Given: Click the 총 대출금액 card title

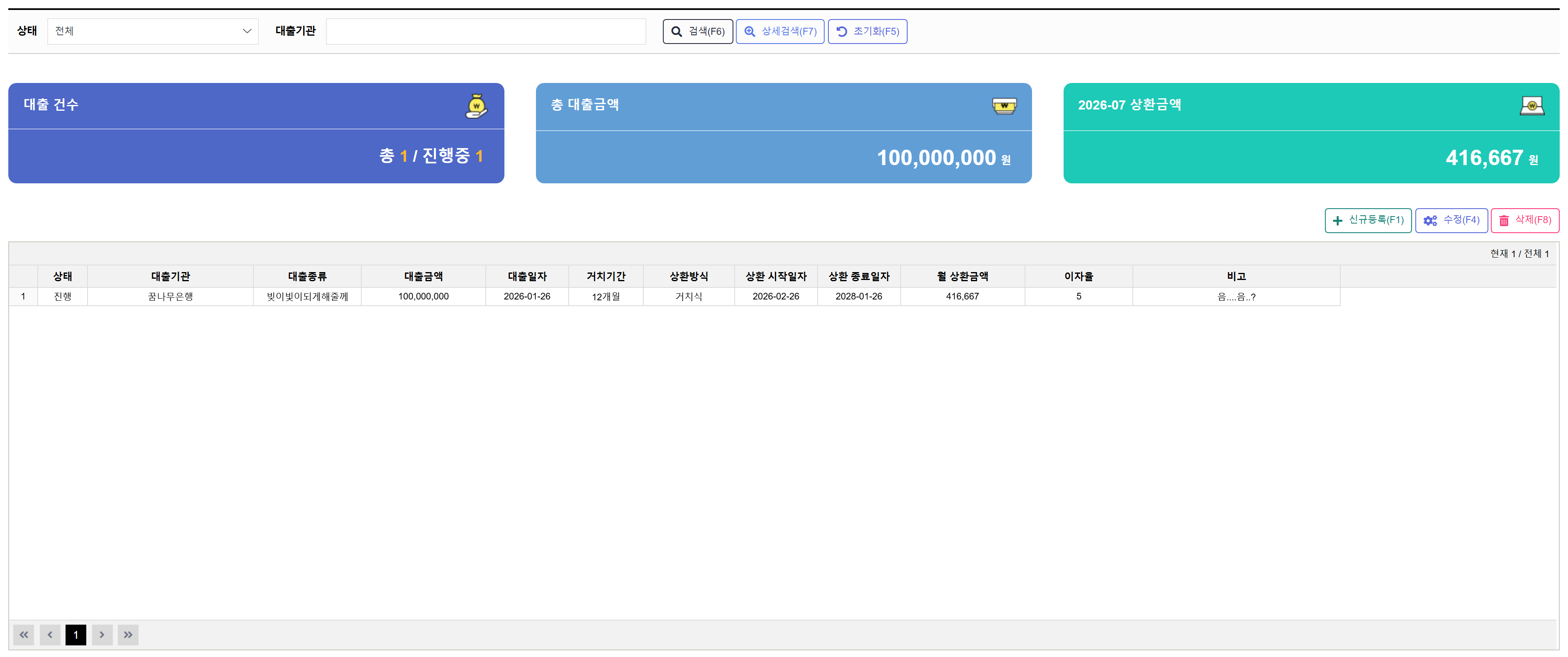Looking at the screenshot, I should point(585,104).
